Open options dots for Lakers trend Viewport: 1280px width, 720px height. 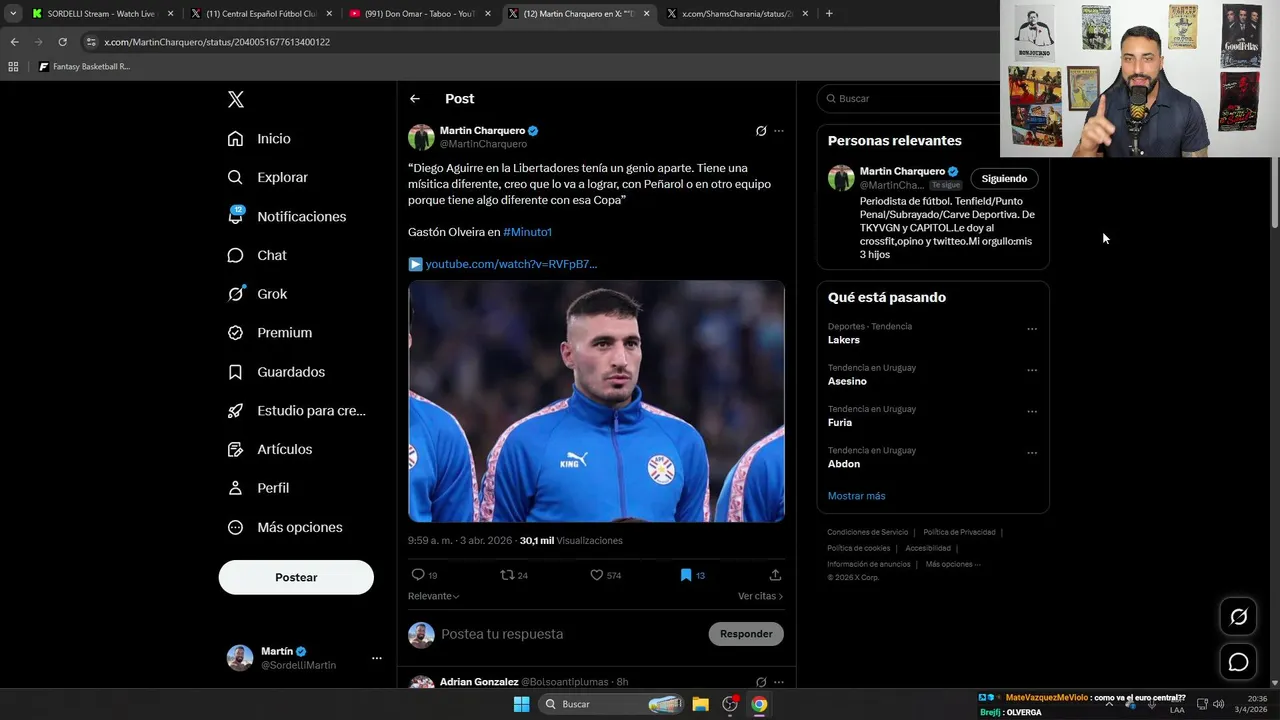tap(1032, 329)
